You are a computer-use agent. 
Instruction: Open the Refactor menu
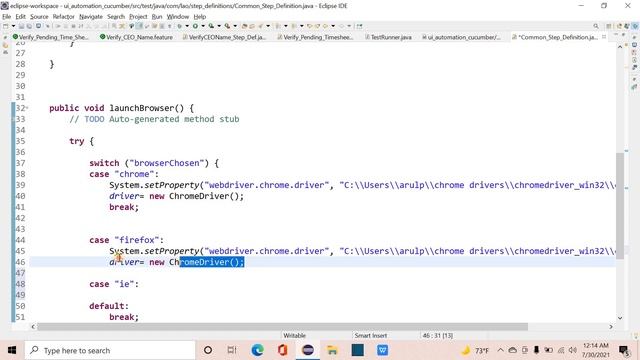coord(64,16)
